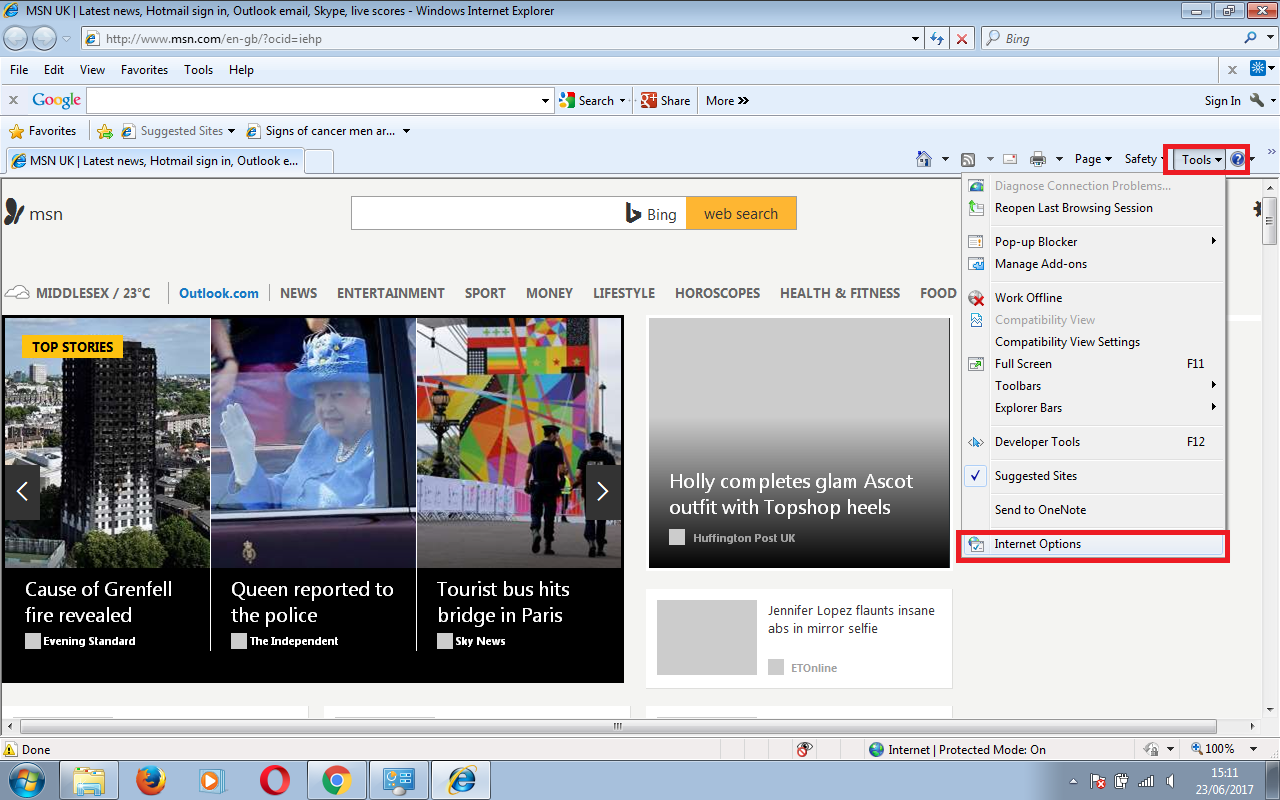The width and height of the screenshot is (1280, 800).
Task: Click Sign In on Google toolbar
Action: (x=1222, y=101)
